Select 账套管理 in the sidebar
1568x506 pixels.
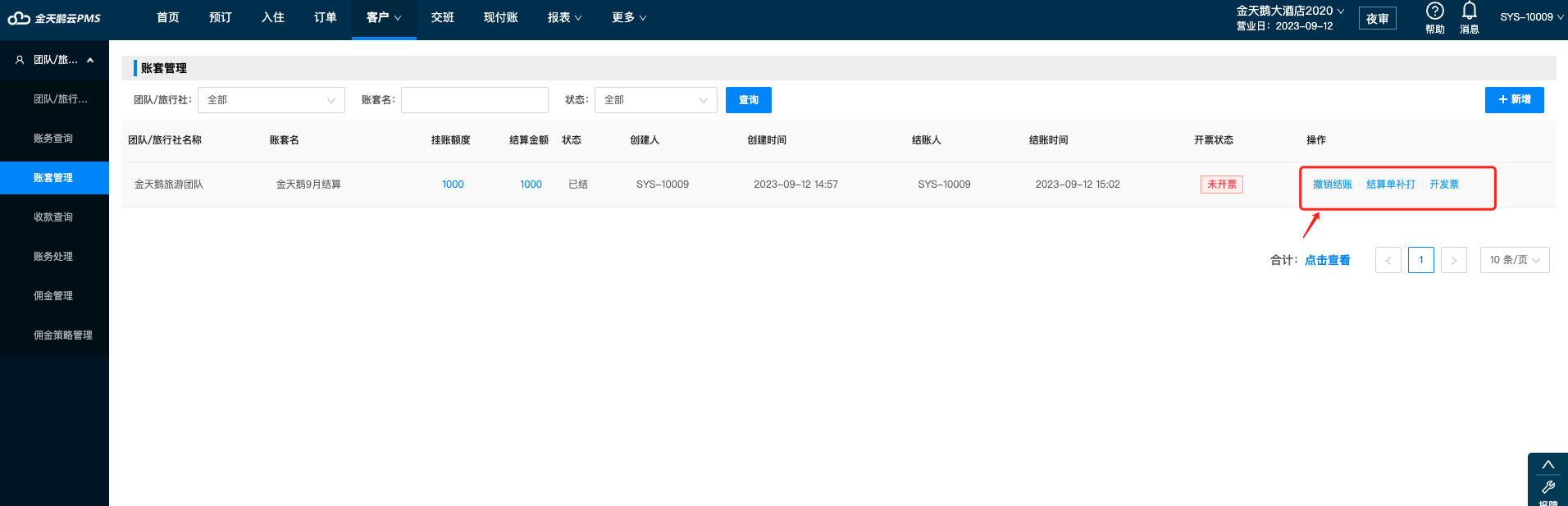54,178
